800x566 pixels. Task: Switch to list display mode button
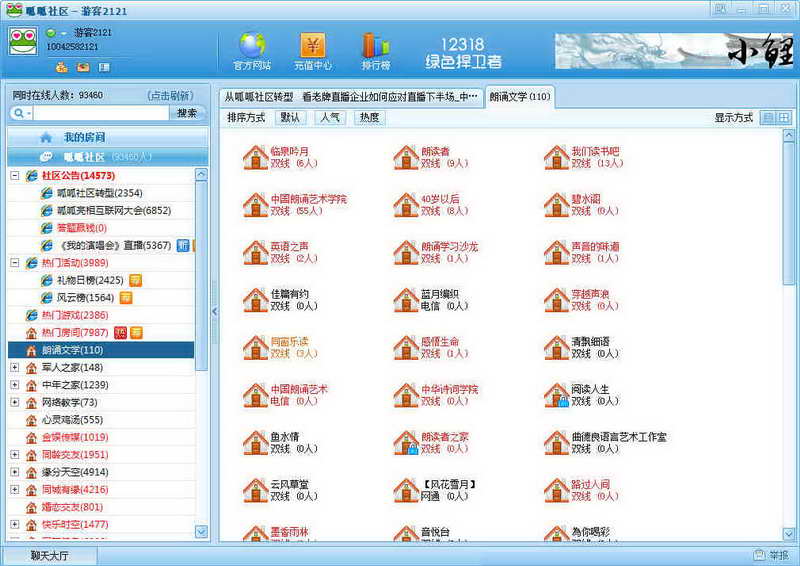point(768,118)
